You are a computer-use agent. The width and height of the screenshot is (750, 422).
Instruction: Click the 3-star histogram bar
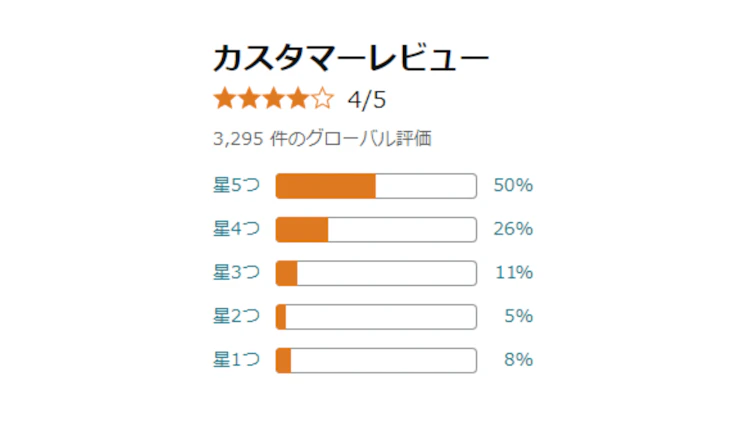376,273
